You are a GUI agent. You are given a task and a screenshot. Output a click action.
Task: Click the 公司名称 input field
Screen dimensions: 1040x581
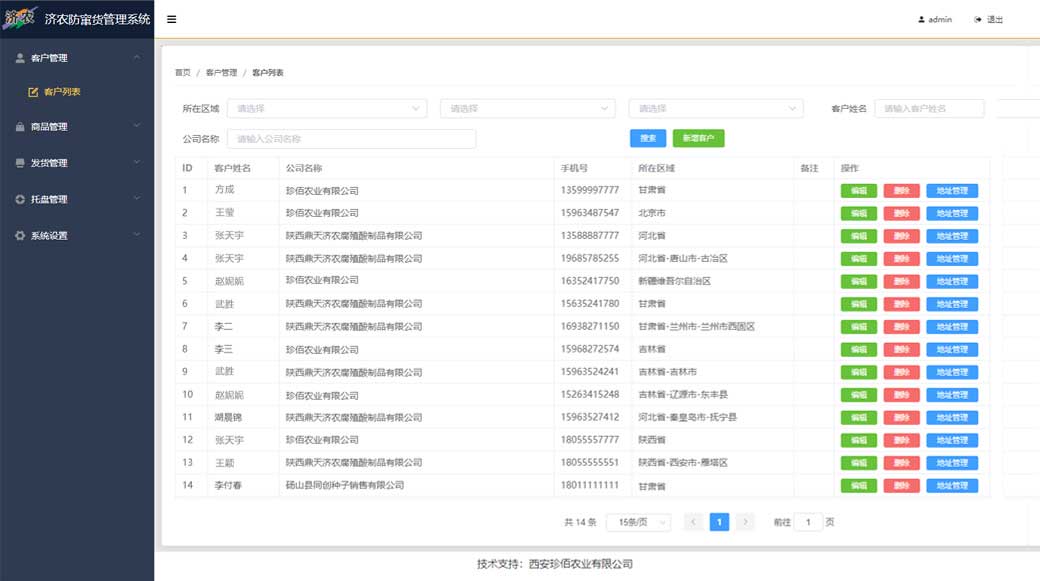pyautogui.click(x=351, y=139)
